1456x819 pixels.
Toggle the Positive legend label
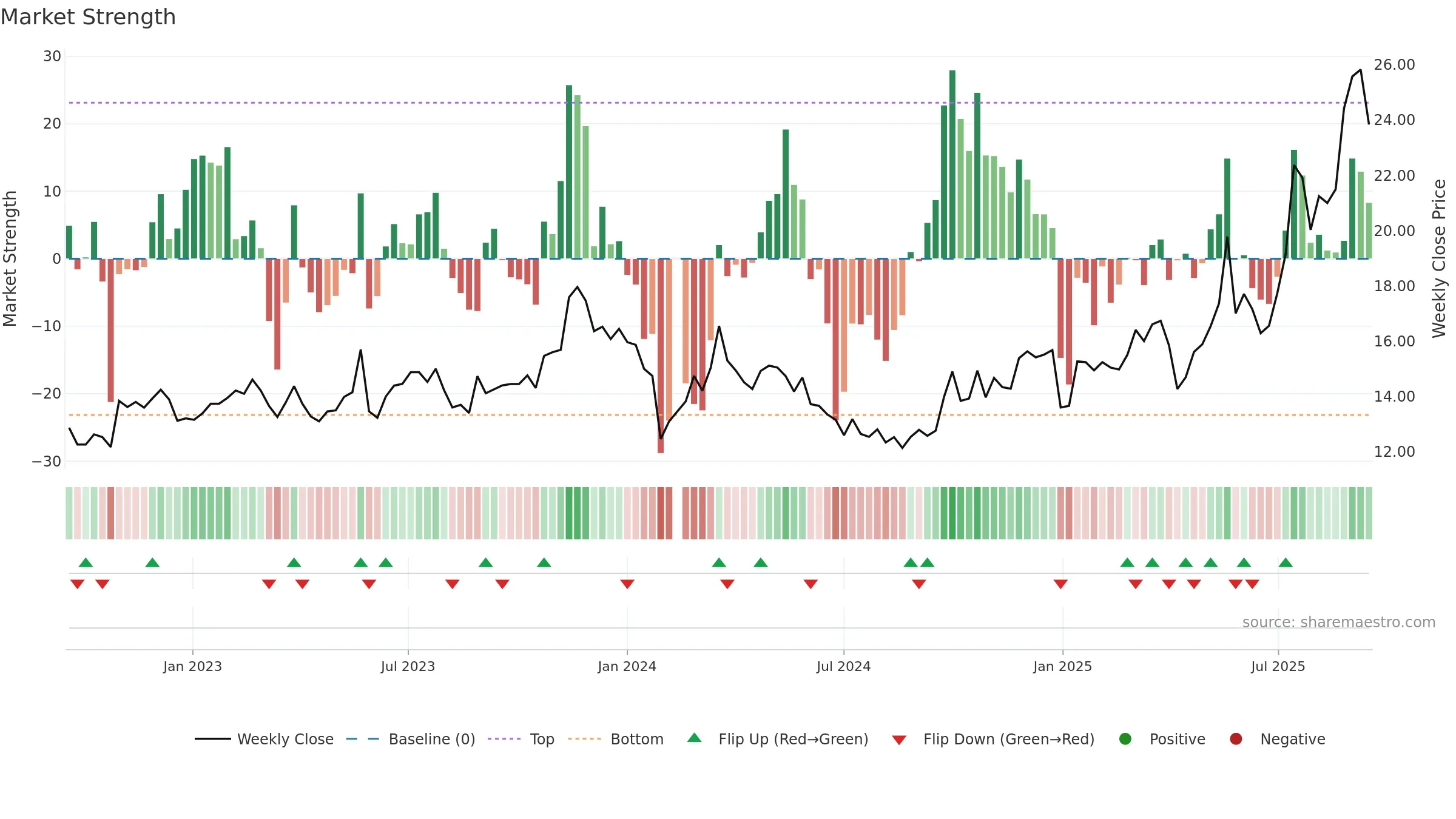pos(1178,739)
